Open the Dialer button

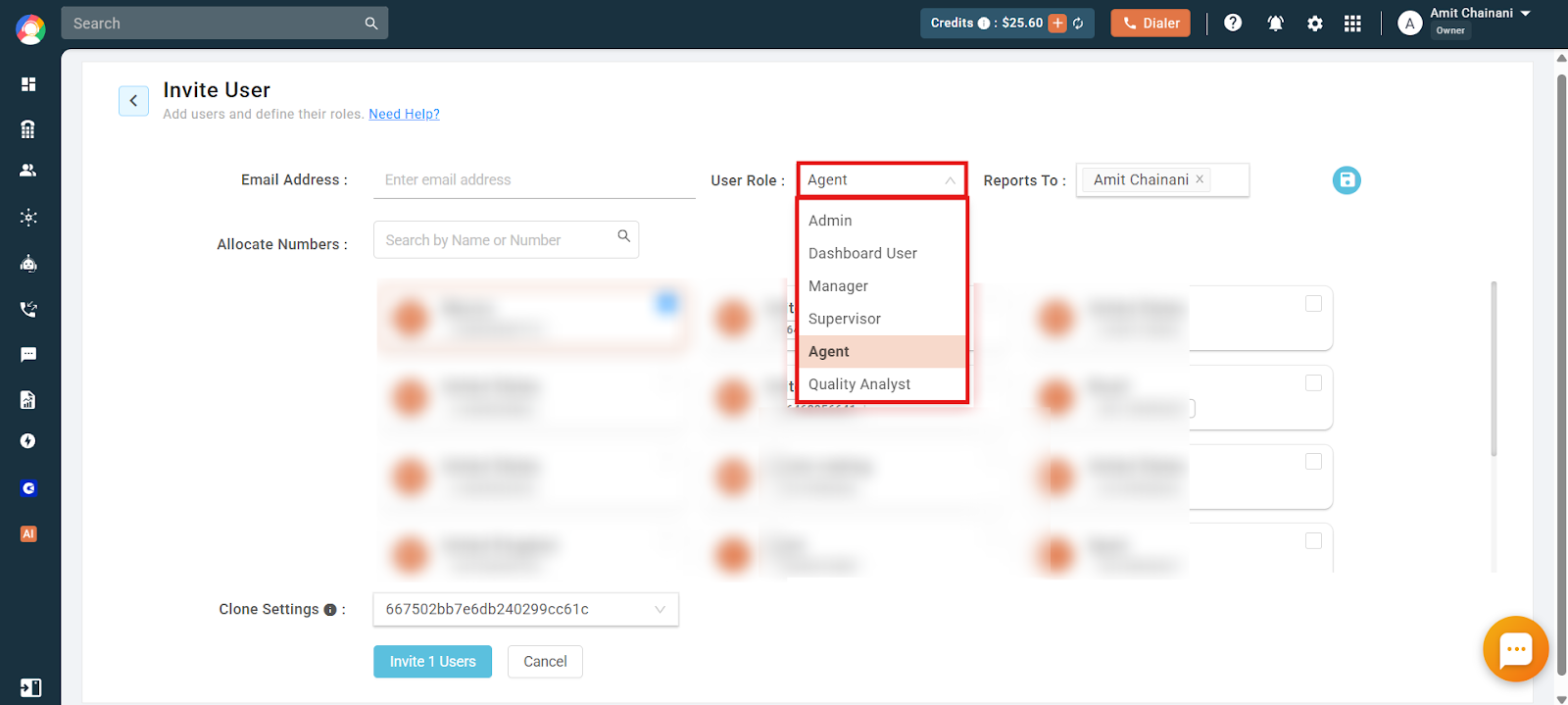click(x=1151, y=24)
